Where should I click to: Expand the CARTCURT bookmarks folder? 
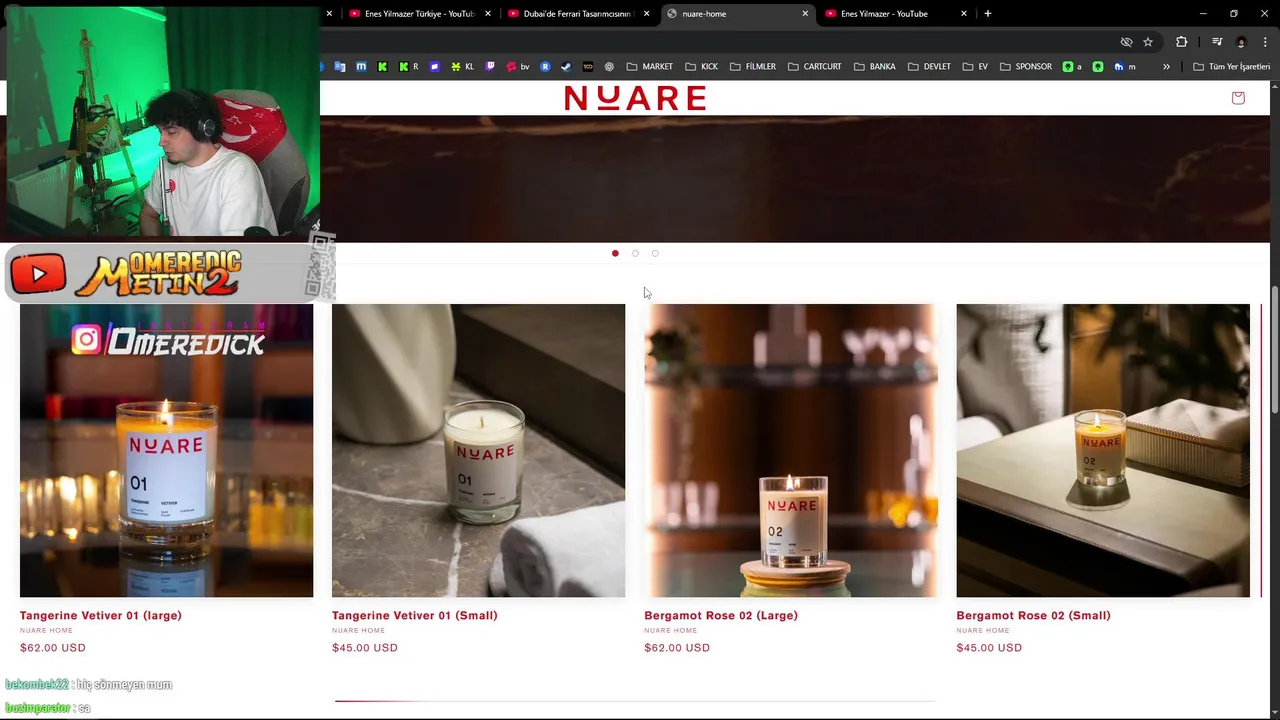coord(814,66)
